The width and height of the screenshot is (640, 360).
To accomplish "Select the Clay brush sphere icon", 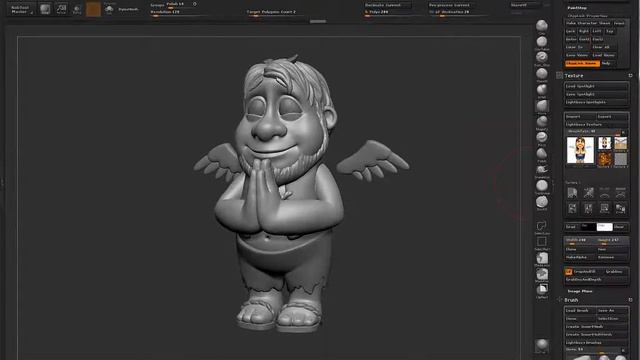I will click(542, 25).
